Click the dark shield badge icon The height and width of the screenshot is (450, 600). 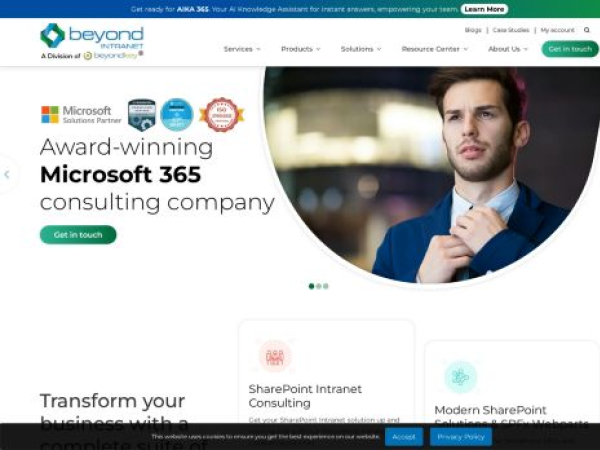point(142,115)
